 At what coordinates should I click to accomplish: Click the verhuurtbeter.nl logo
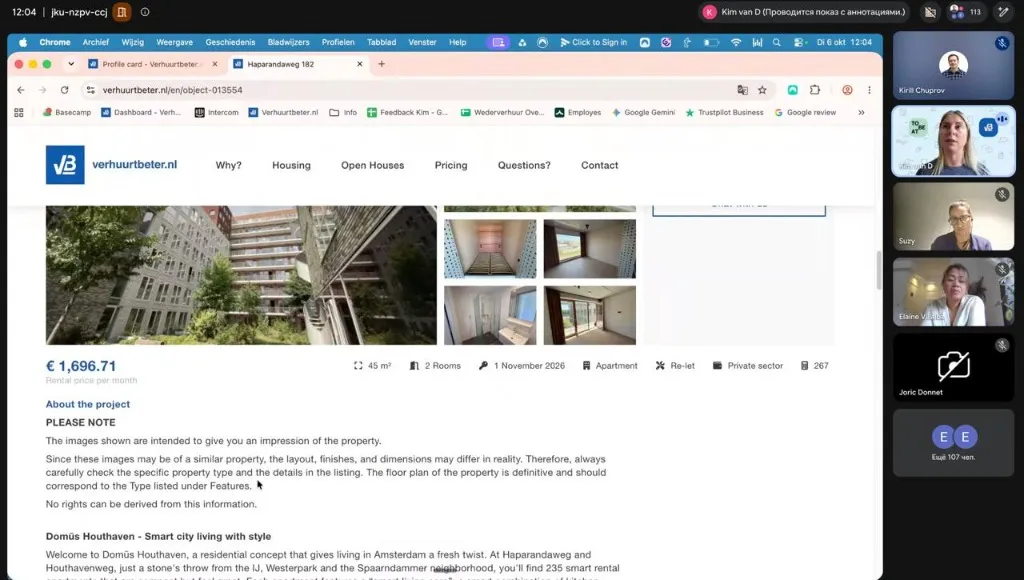[x=111, y=165]
